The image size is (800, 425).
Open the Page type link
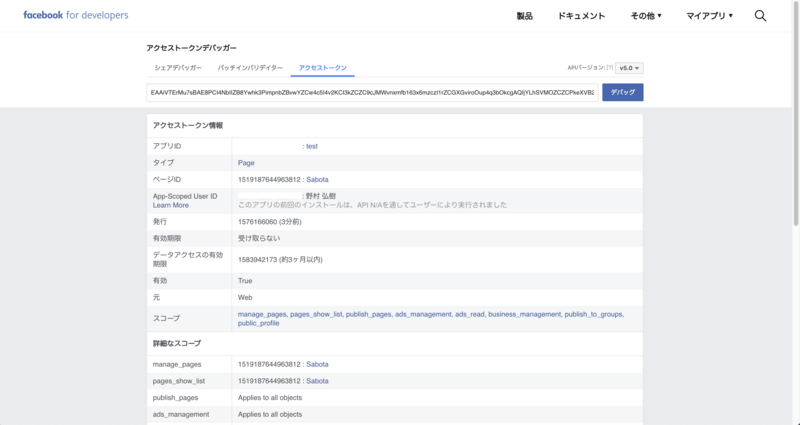coord(246,163)
